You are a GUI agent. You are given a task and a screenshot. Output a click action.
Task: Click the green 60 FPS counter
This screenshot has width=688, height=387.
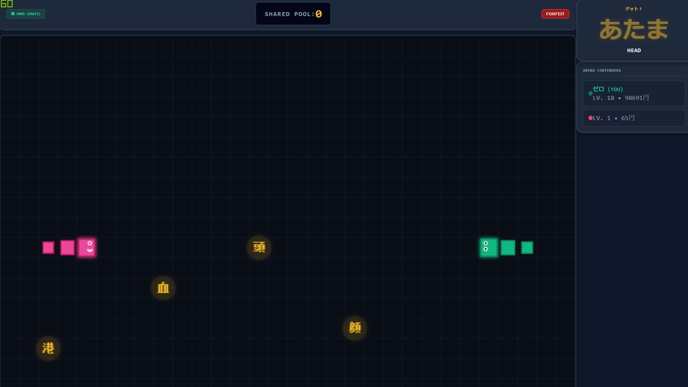pyautogui.click(x=7, y=4)
